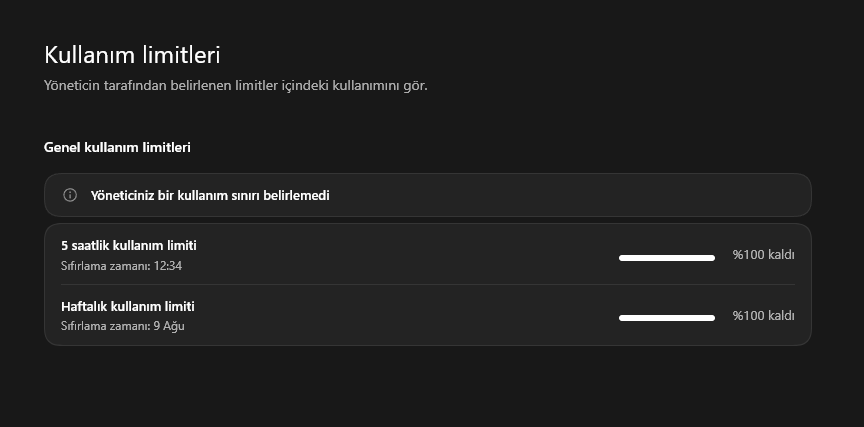Click the 'Sıfırlama zamanı: 12:34' text

121,266
